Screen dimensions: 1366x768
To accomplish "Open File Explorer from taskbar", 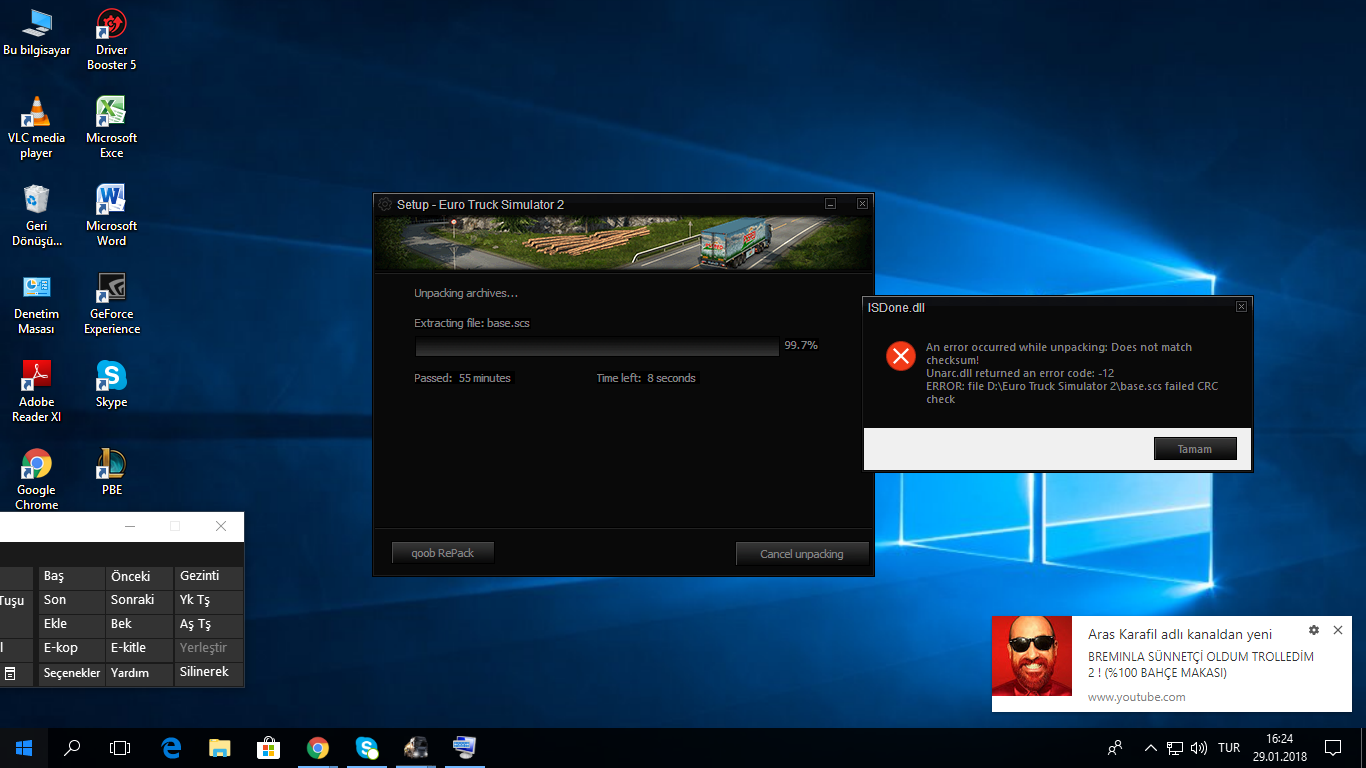I will click(x=220, y=748).
